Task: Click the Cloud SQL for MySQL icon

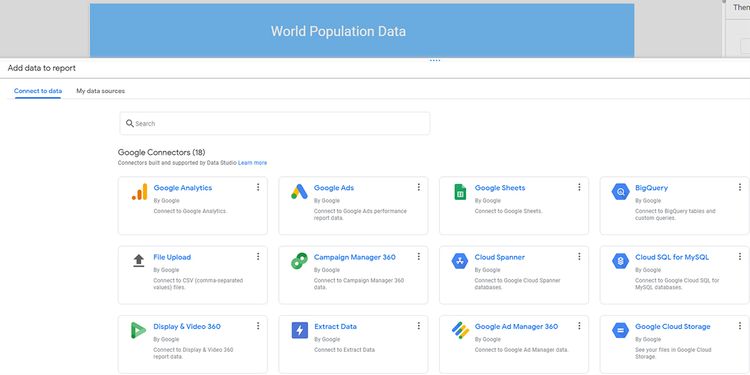Action: click(620, 261)
